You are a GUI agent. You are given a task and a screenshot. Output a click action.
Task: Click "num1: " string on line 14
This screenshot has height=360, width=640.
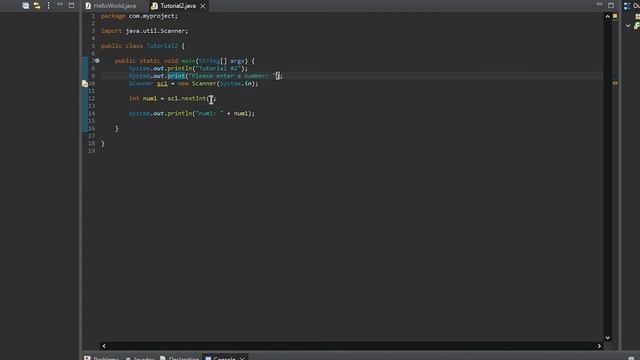tap(210, 113)
